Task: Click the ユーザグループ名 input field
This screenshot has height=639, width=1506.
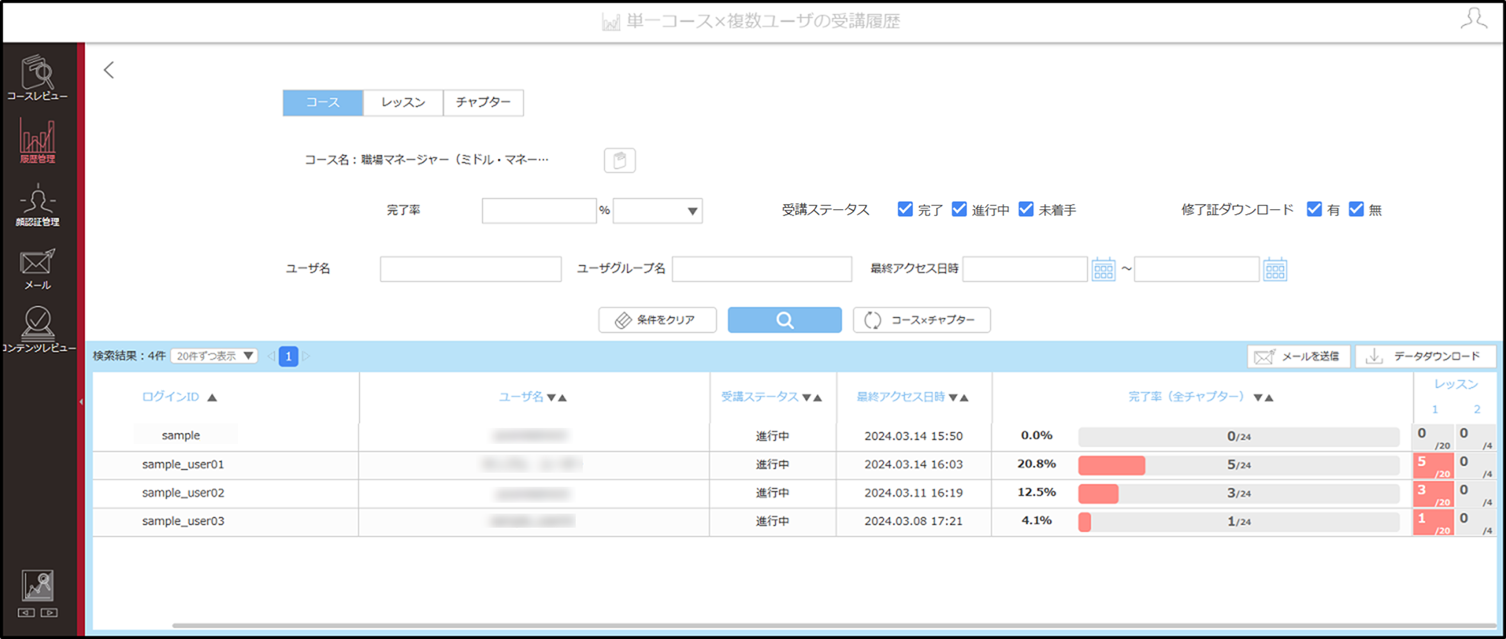Action: 762,269
